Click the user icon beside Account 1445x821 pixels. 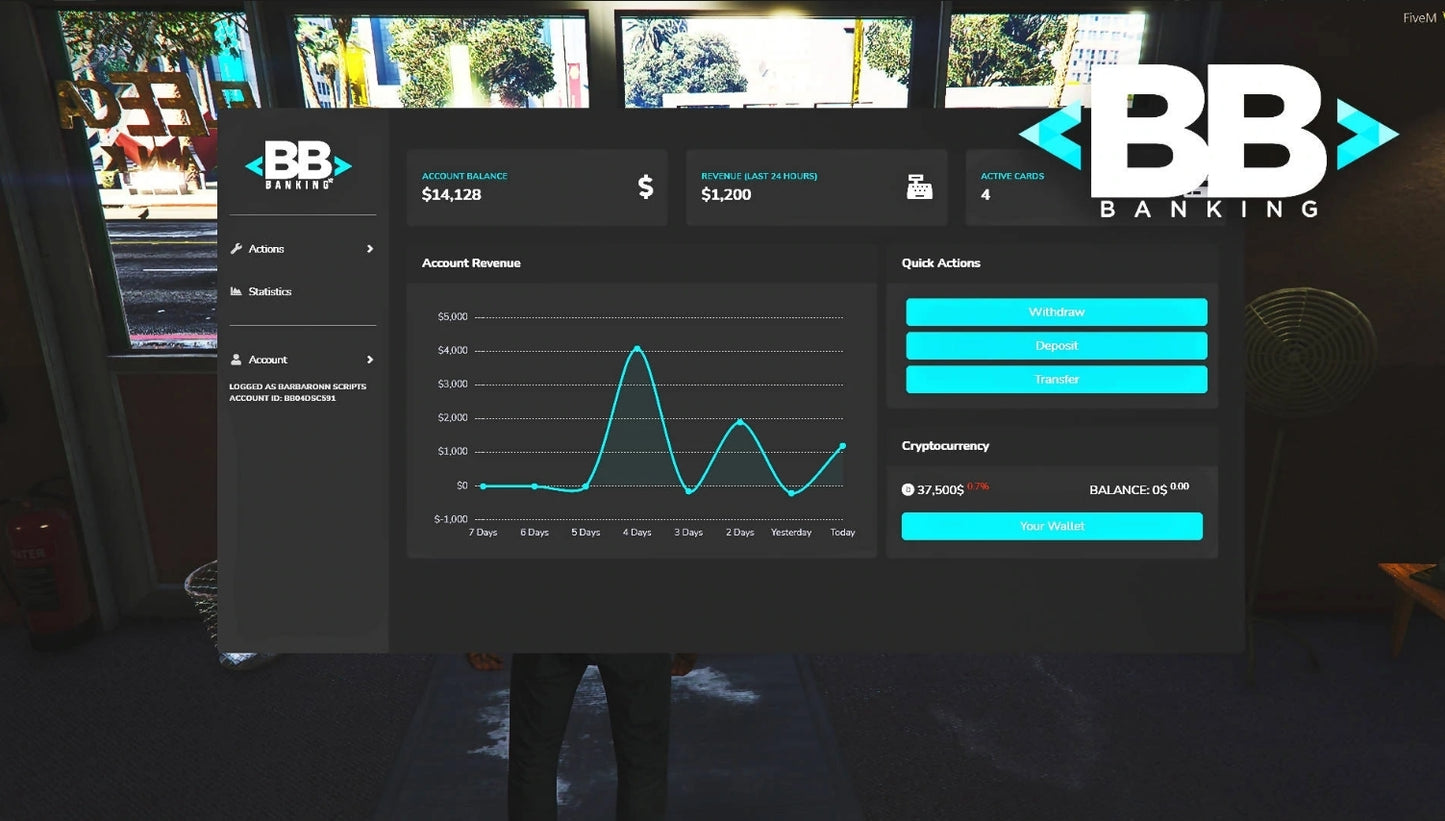[236, 360]
